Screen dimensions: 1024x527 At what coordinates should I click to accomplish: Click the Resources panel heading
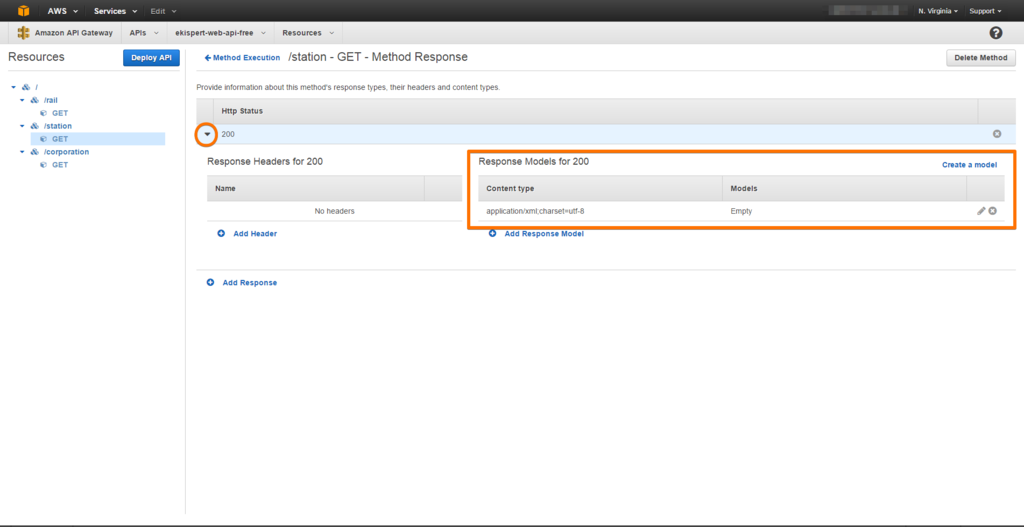tap(36, 57)
